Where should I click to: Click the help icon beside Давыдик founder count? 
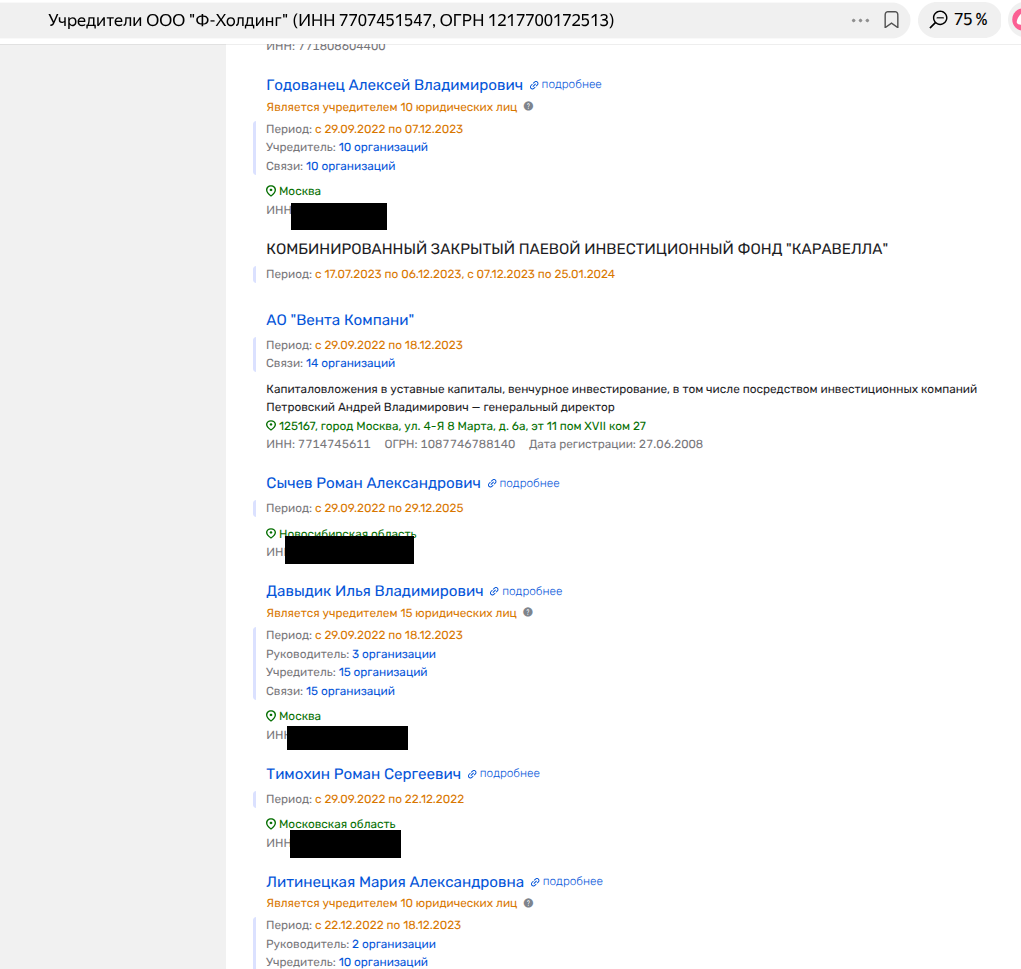(528, 612)
